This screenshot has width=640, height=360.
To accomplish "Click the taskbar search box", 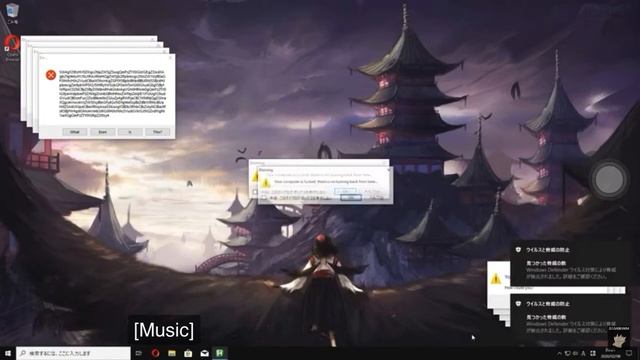I will coord(73,353).
